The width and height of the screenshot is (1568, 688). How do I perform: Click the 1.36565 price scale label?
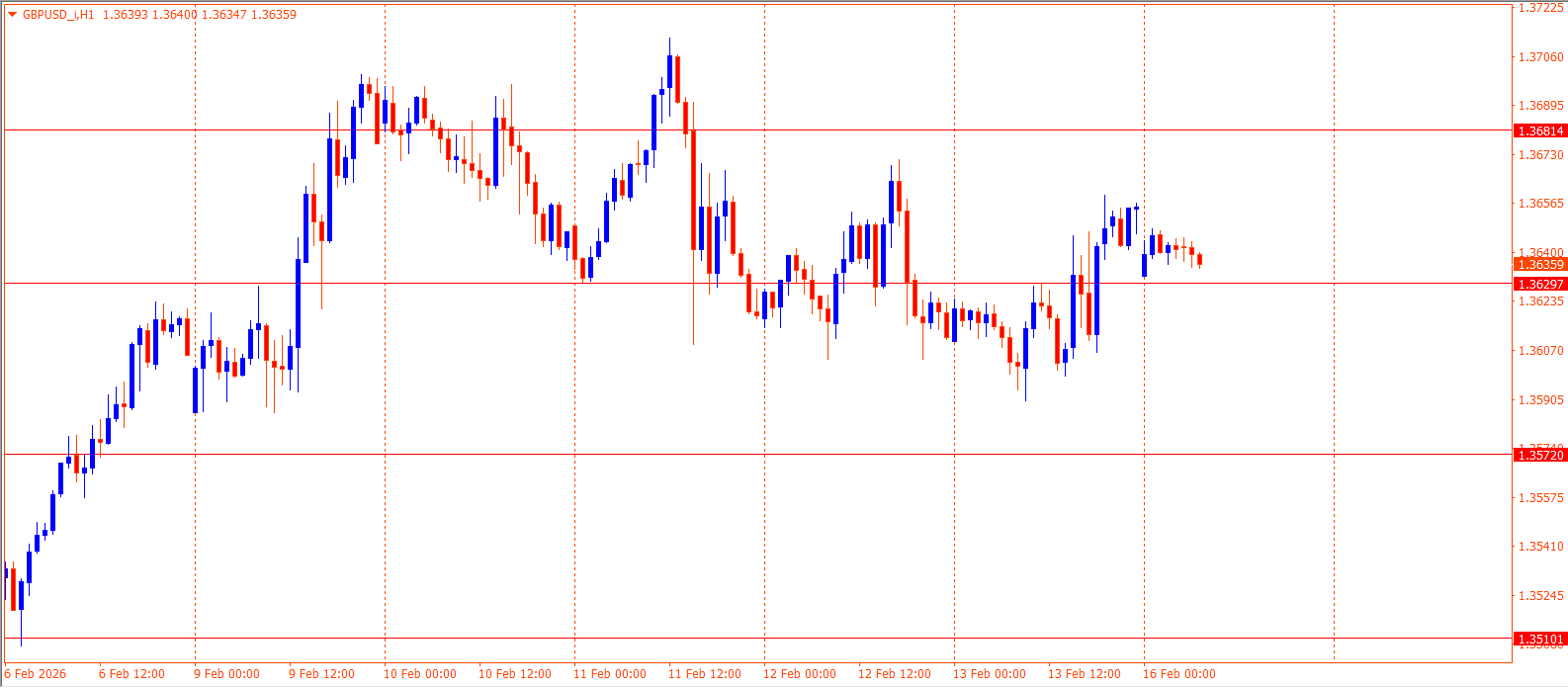[1541, 204]
